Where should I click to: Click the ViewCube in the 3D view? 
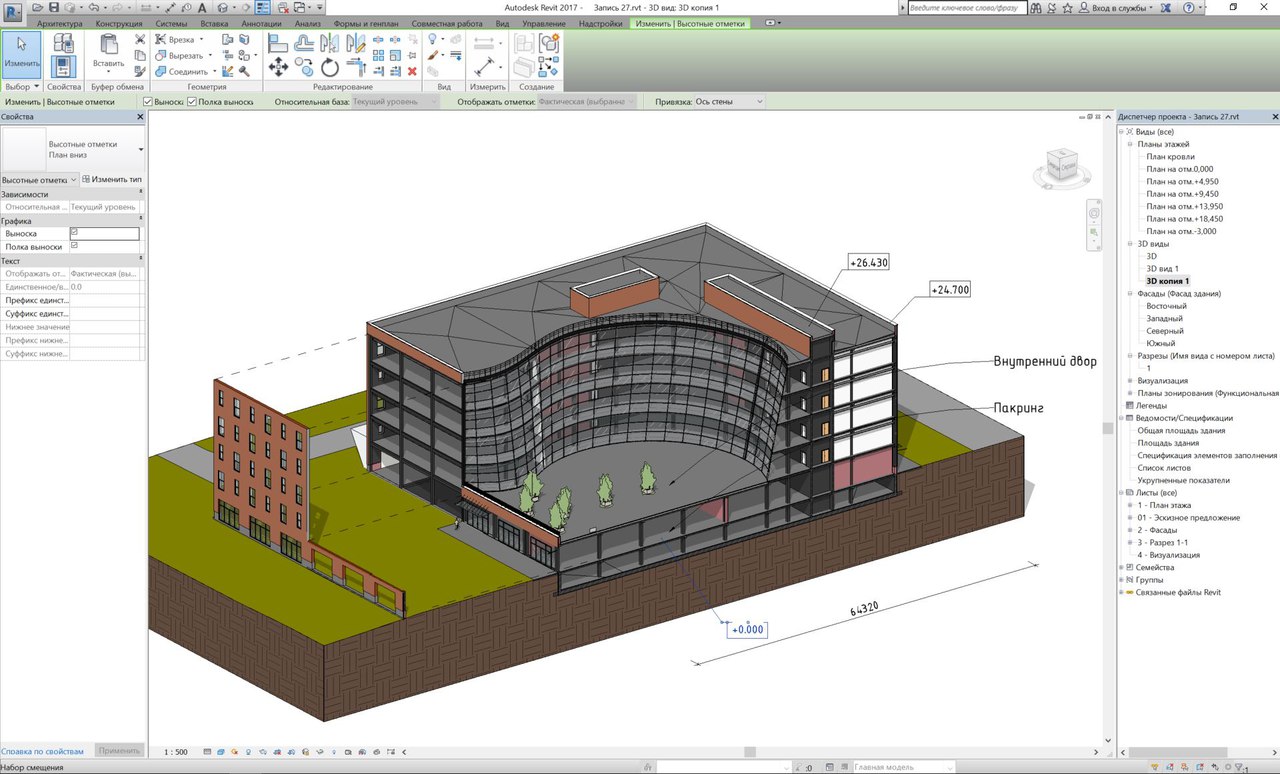coord(1061,165)
